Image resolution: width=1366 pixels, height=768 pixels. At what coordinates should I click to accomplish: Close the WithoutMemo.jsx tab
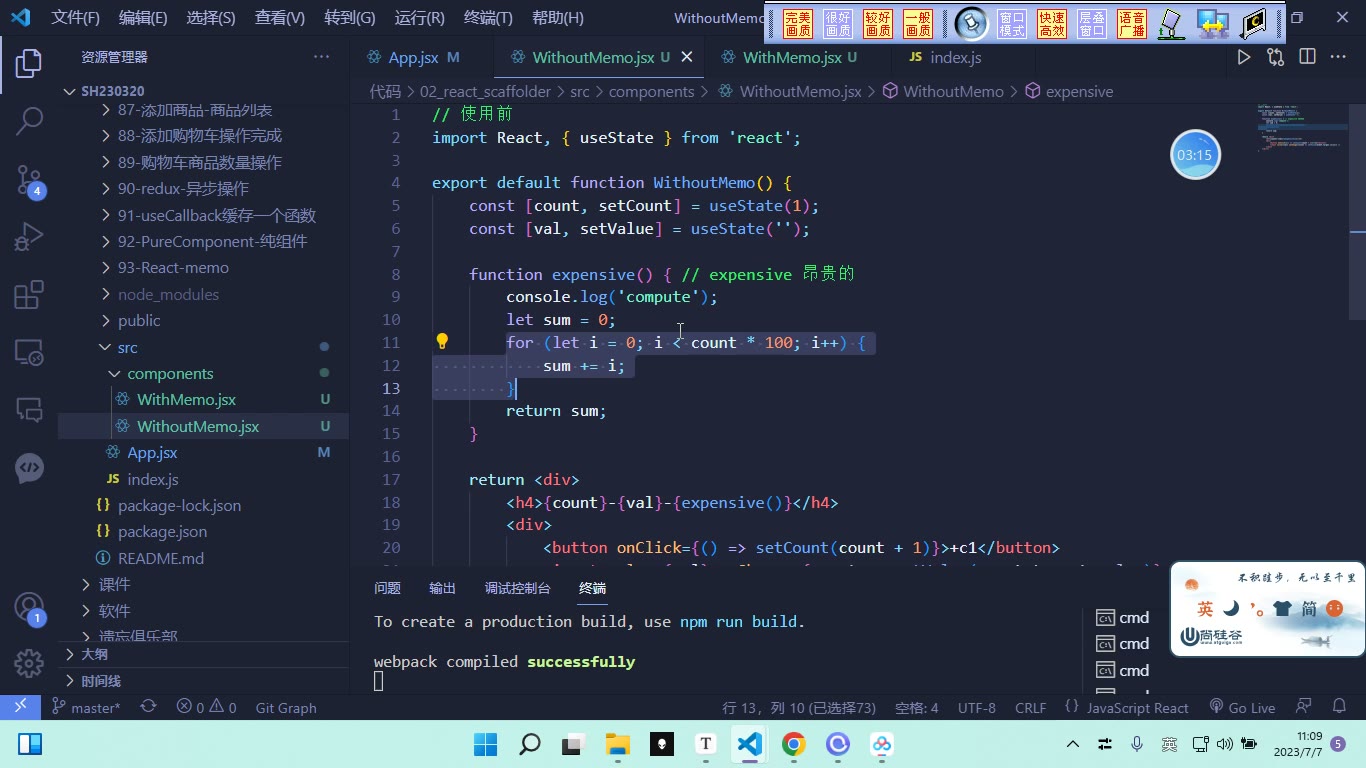[x=687, y=57]
